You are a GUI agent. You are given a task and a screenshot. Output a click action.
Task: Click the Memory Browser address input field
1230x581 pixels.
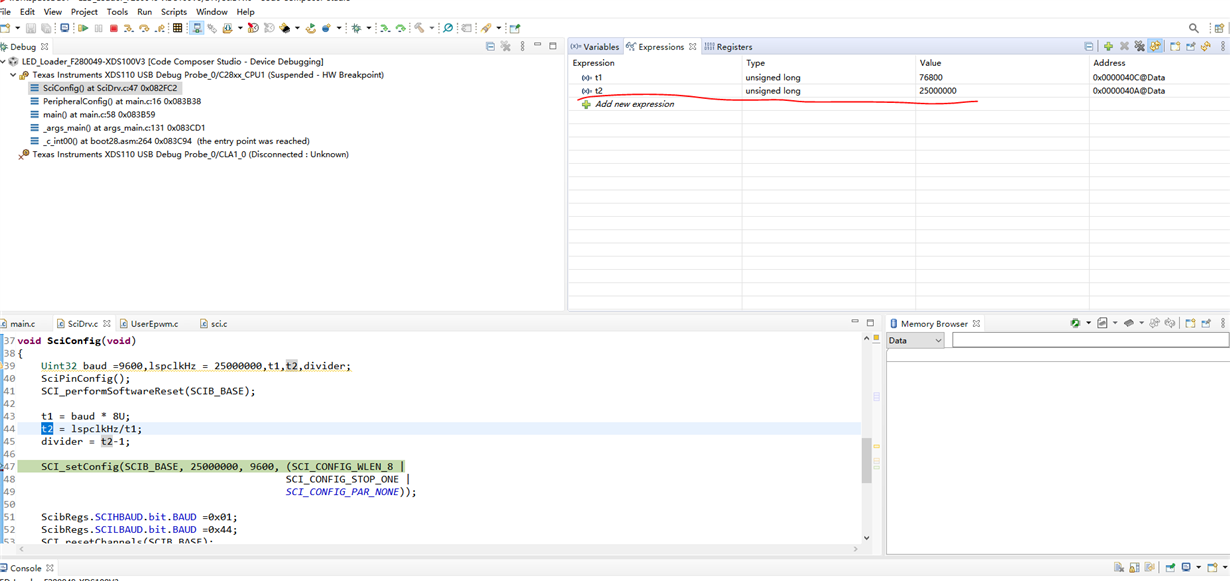(x=1088, y=340)
